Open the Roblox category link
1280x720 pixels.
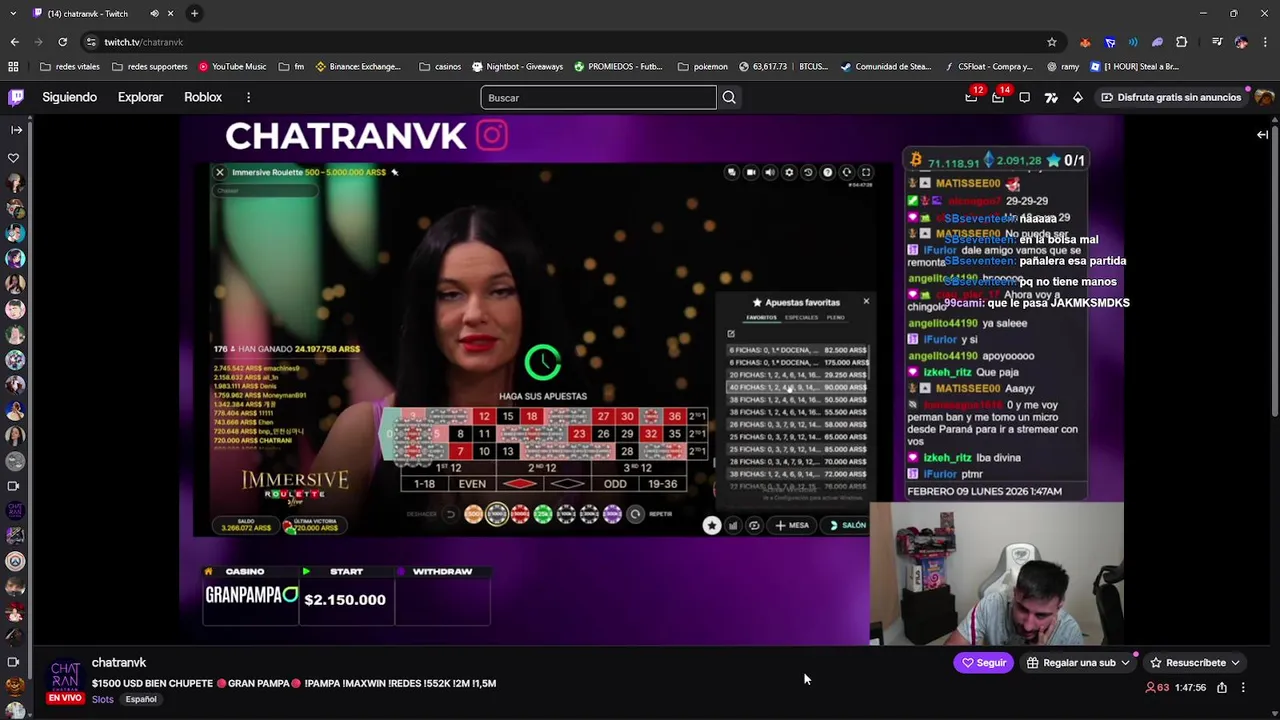click(x=203, y=97)
